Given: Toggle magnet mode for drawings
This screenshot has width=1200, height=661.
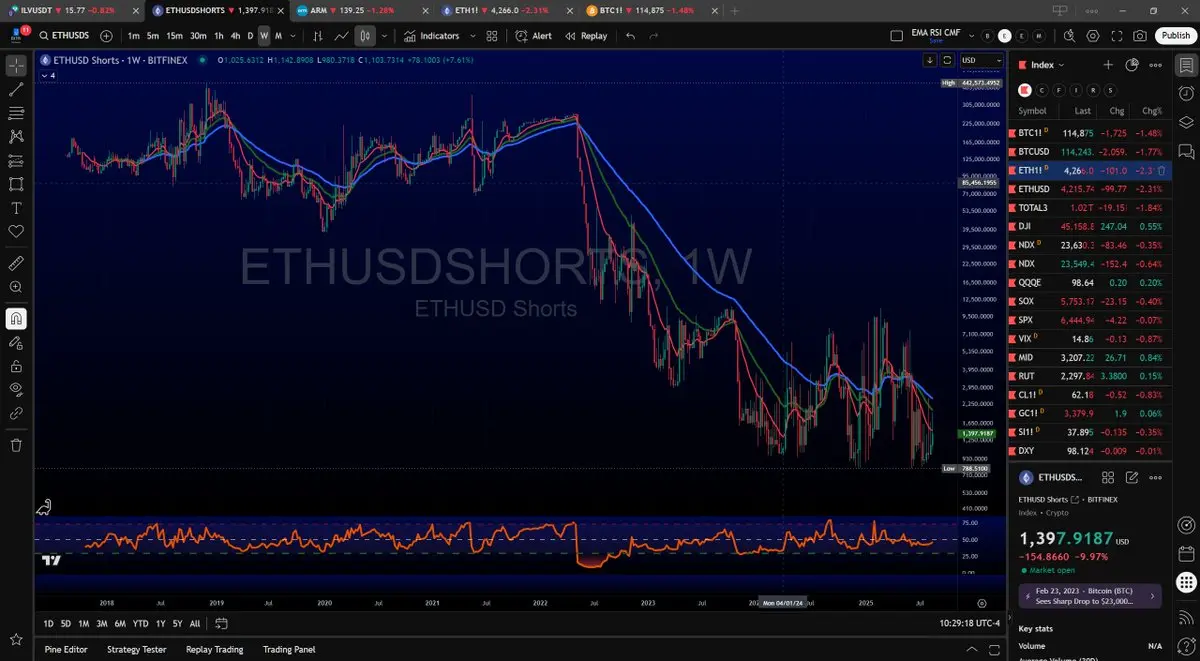Looking at the screenshot, I should tap(16, 319).
